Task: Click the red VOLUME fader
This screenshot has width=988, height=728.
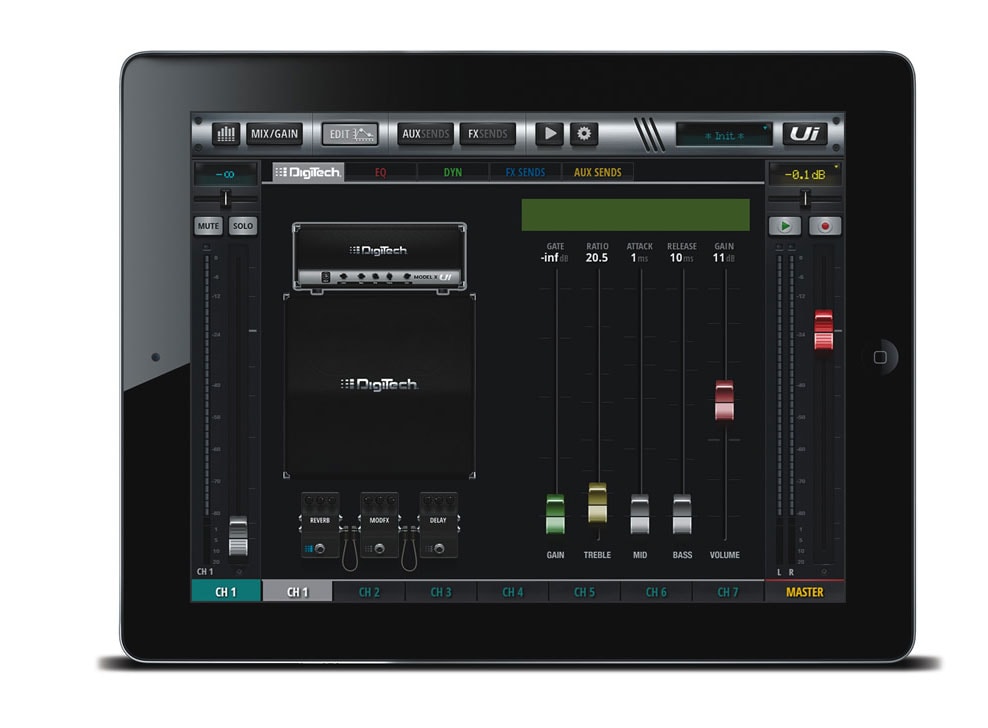Action: (725, 400)
